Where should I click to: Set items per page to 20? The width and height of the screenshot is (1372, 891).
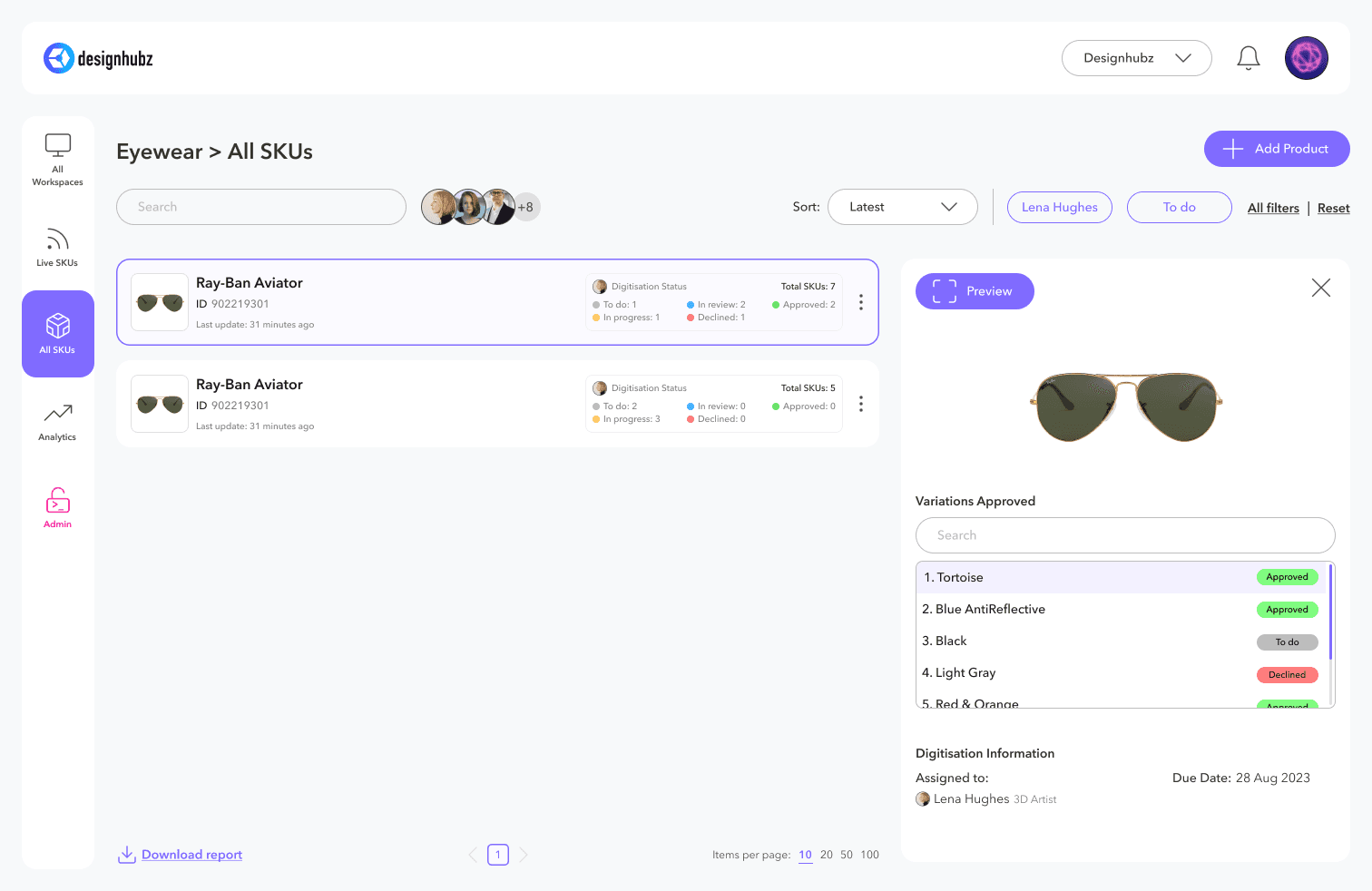827,855
